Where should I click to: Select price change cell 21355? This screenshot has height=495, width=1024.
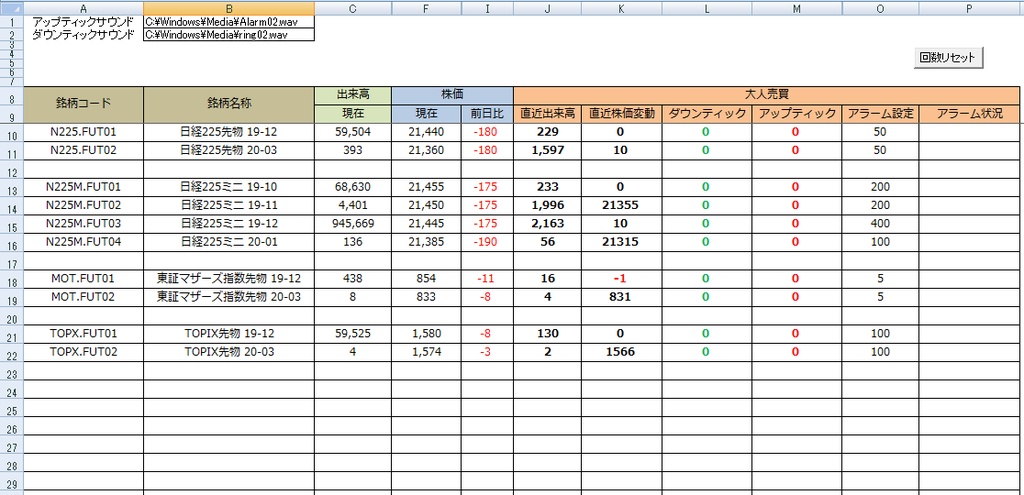[x=622, y=206]
